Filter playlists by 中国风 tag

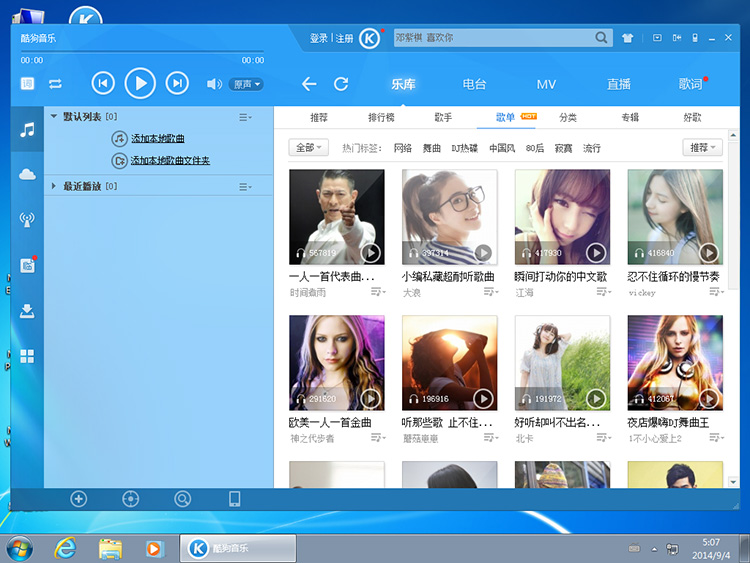click(x=502, y=148)
